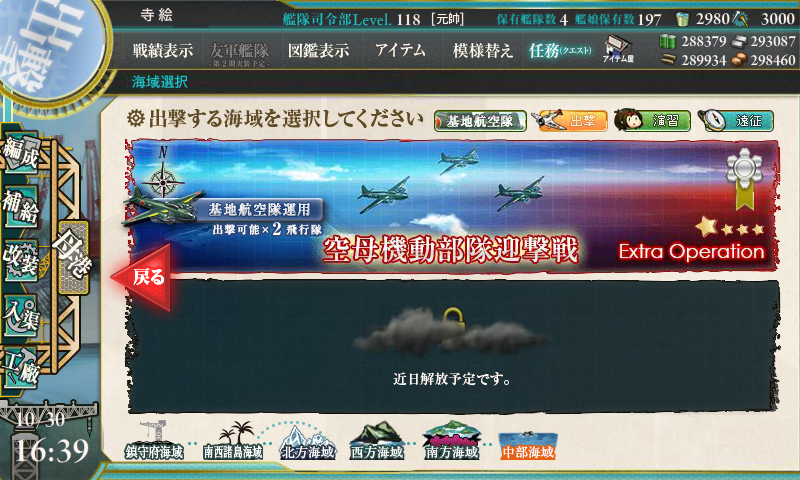The width and height of the screenshot is (800, 480).
Task: Select 鎮守府海域 world icon
Action: tap(154, 442)
